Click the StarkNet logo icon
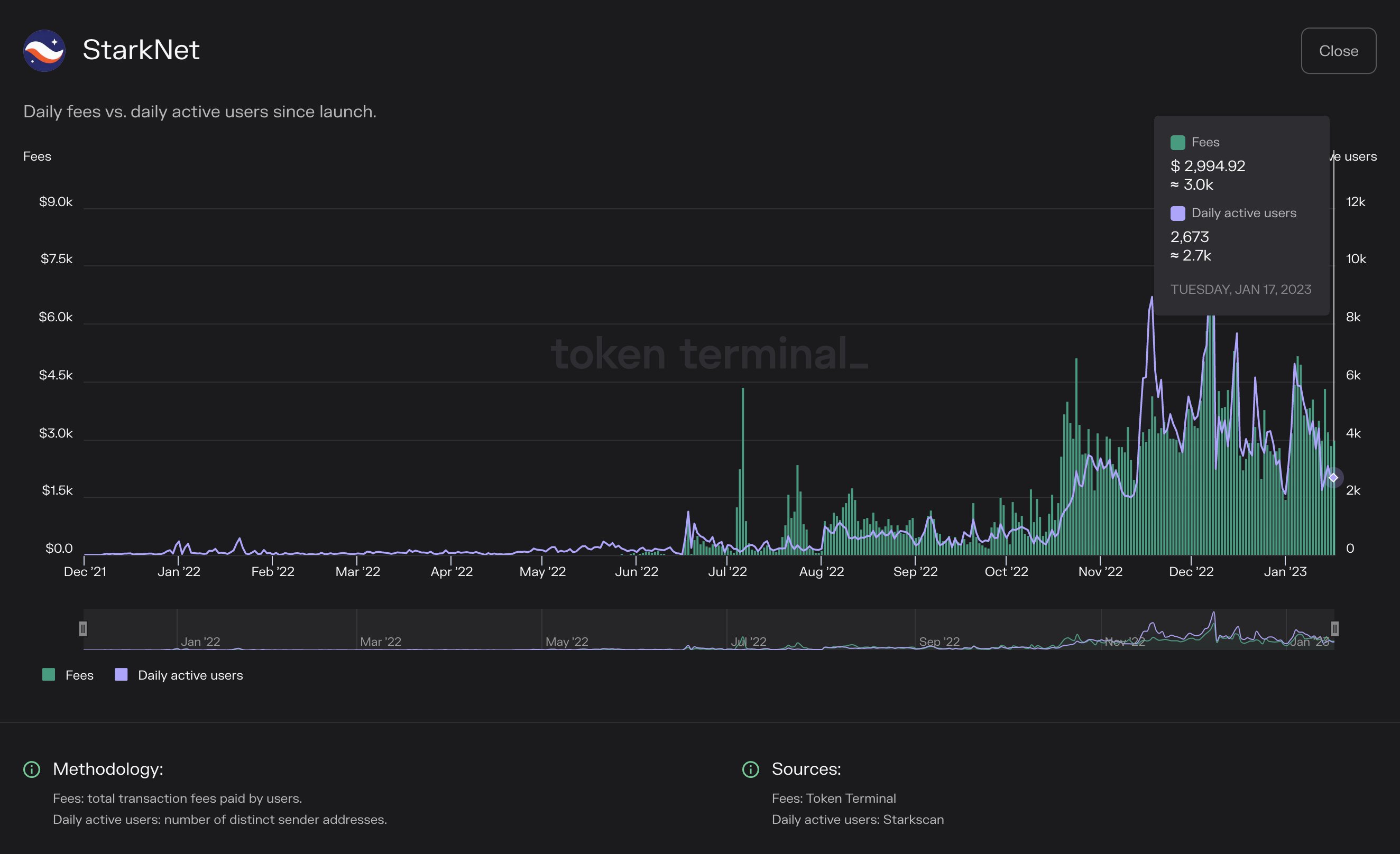The height and width of the screenshot is (854, 1400). click(x=44, y=51)
